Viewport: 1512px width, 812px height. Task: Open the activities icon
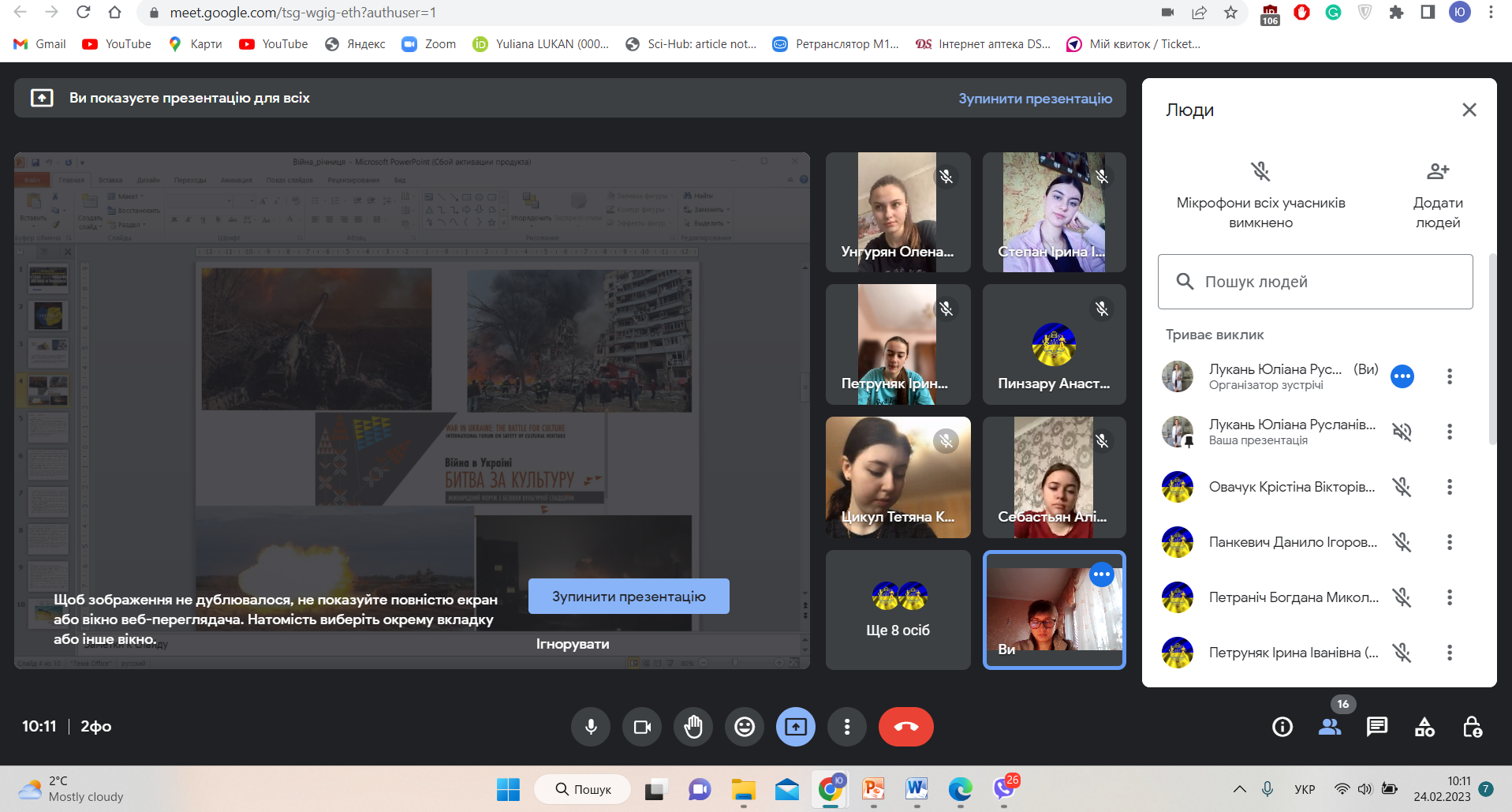click(1424, 727)
